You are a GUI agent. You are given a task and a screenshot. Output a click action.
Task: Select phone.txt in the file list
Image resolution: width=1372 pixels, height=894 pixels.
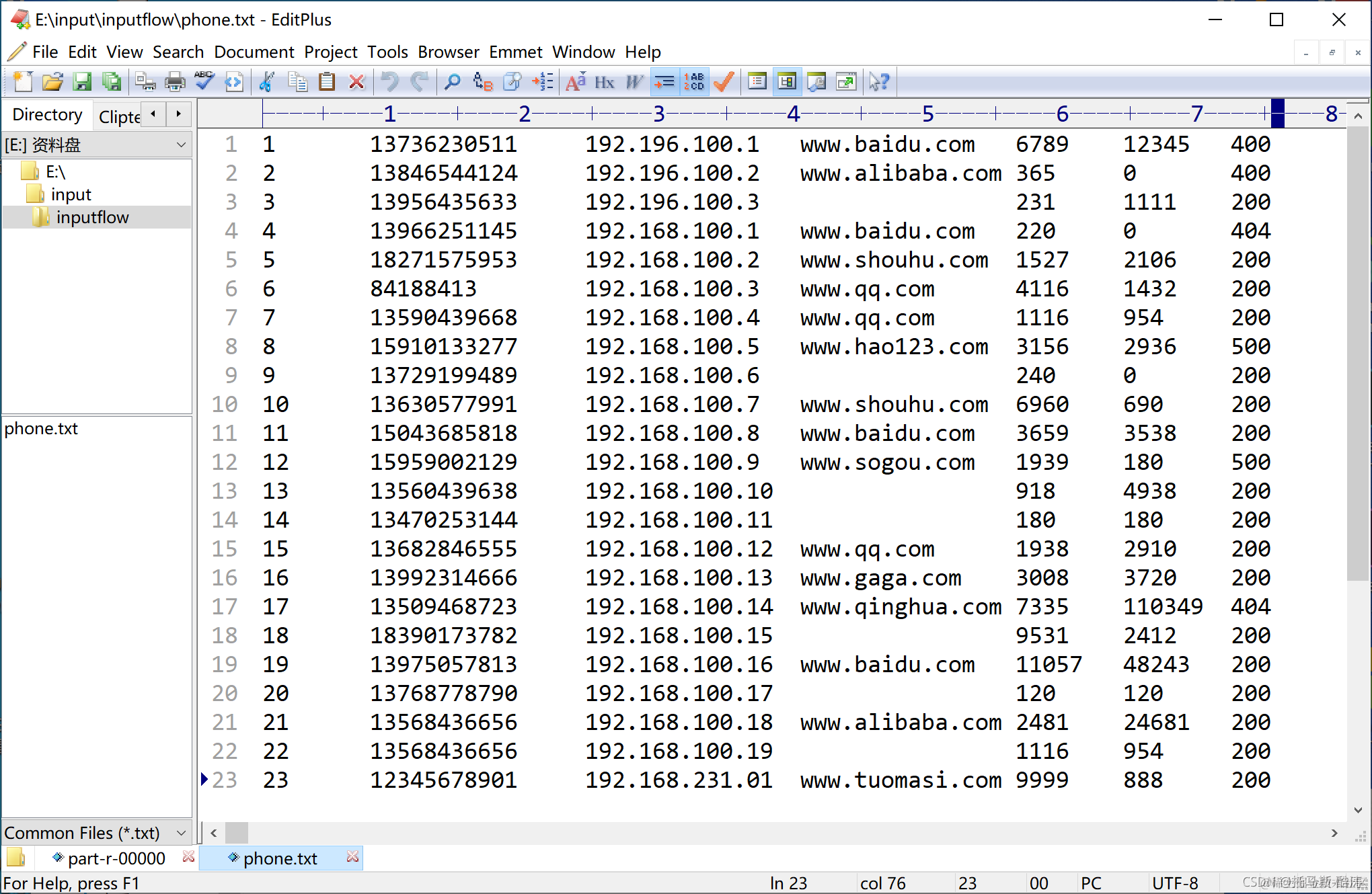click(41, 428)
